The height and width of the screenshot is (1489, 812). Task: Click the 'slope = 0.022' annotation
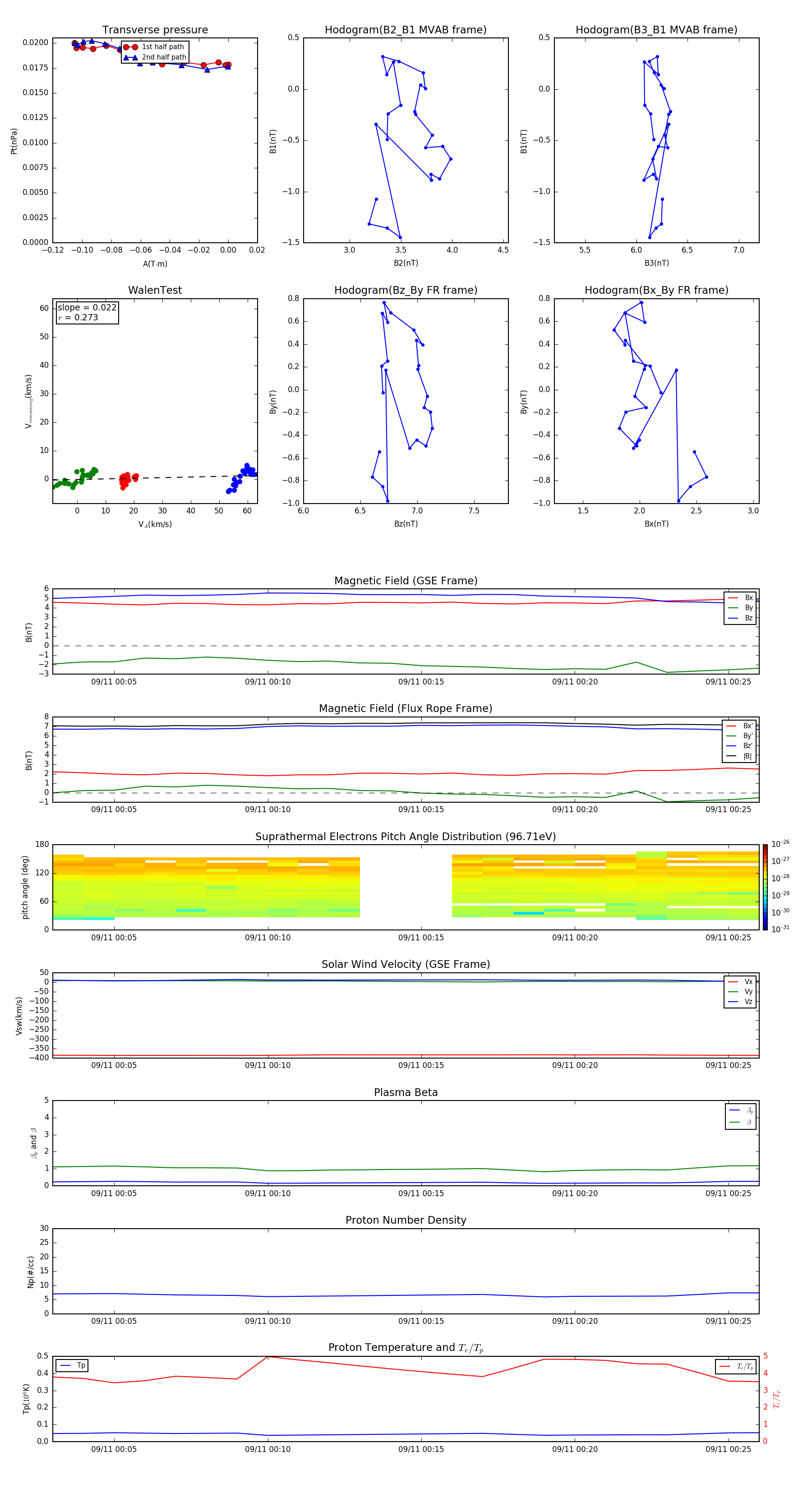[87, 308]
